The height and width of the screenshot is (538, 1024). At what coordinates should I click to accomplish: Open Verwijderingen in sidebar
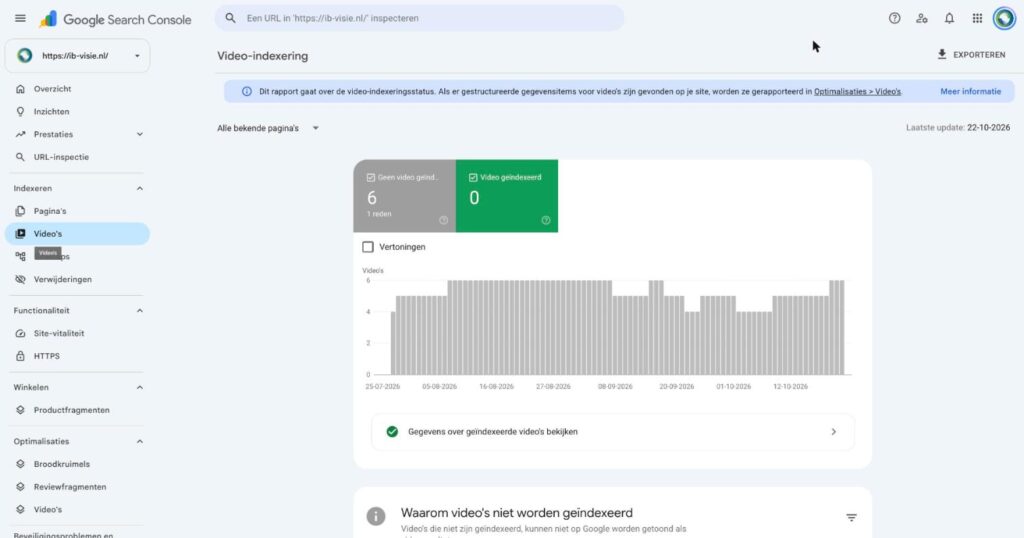[77, 279]
